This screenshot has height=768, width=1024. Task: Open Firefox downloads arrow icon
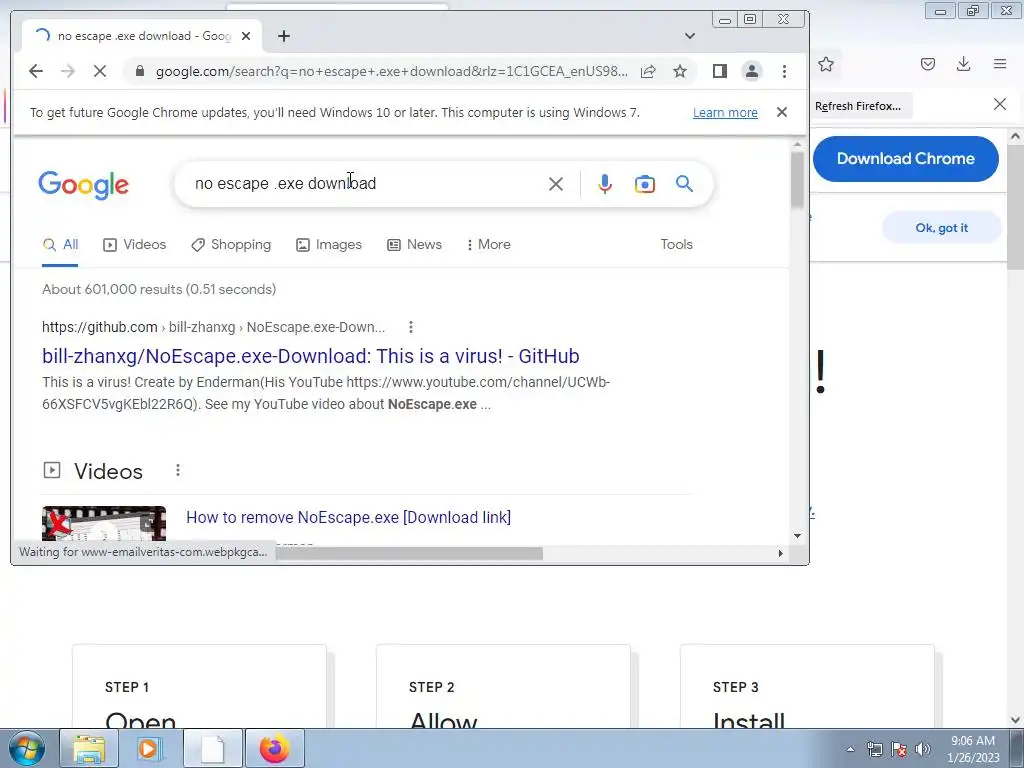coord(963,64)
